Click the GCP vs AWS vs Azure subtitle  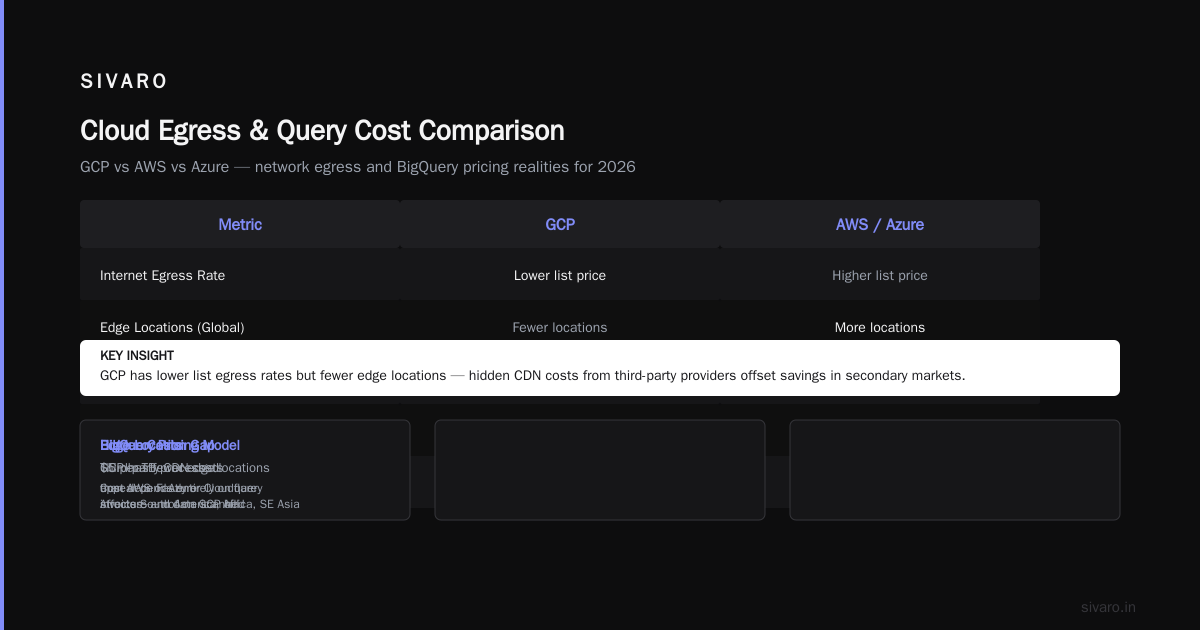click(x=358, y=167)
